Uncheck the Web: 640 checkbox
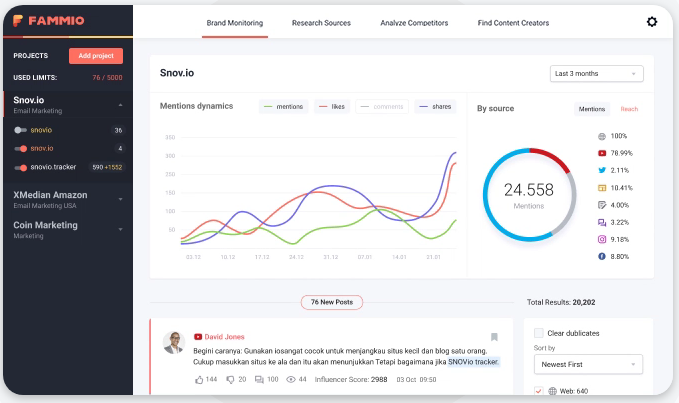 (x=538, y=390)
